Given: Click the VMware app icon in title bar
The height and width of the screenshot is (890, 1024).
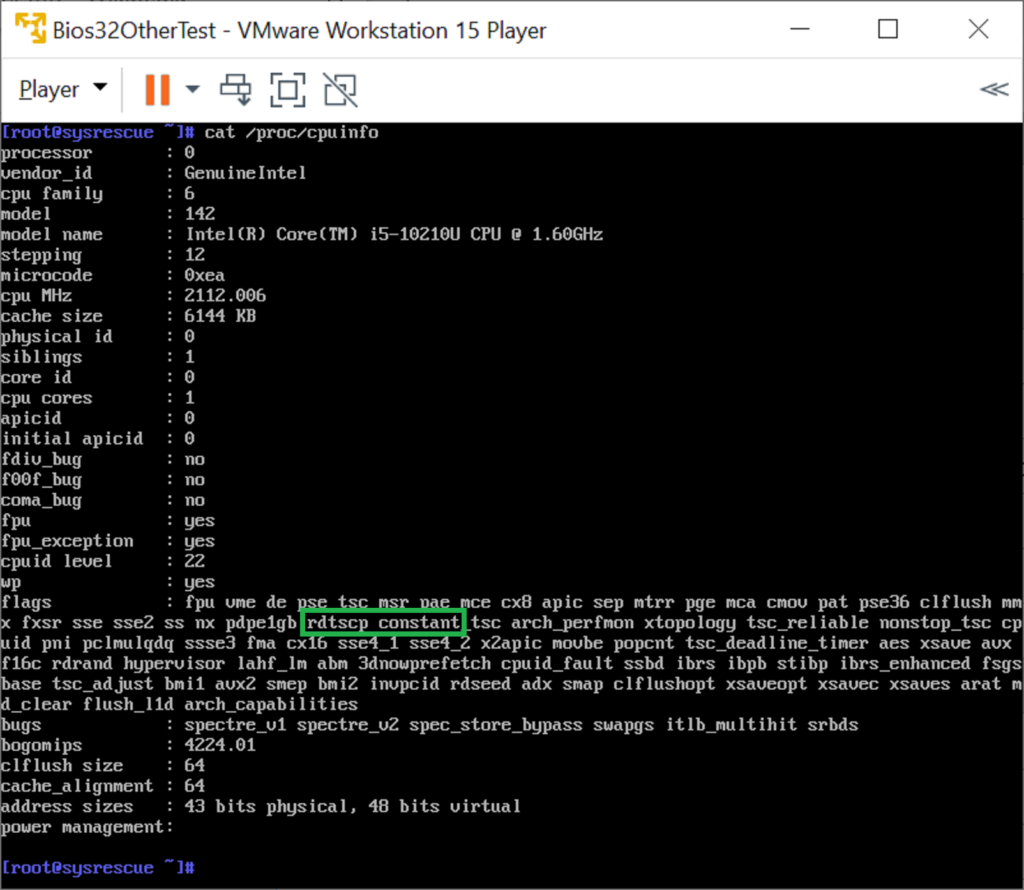Looking at the screenshot, I should click(x=32, y=30).
